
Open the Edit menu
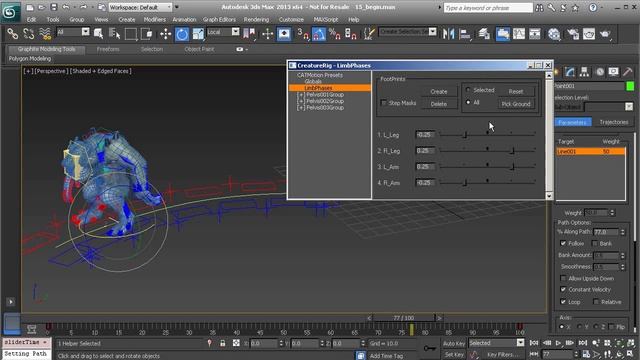(31, 20)
